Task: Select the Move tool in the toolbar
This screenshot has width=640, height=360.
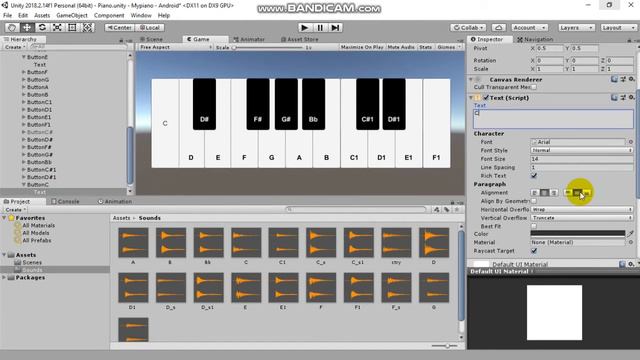Action: pos(27,27)
